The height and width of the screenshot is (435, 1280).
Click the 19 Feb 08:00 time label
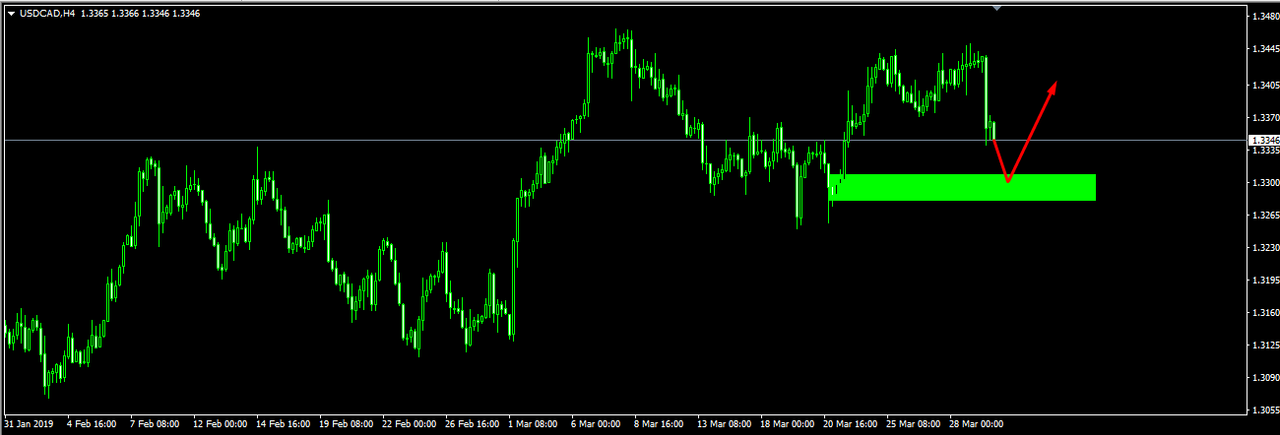345,425
